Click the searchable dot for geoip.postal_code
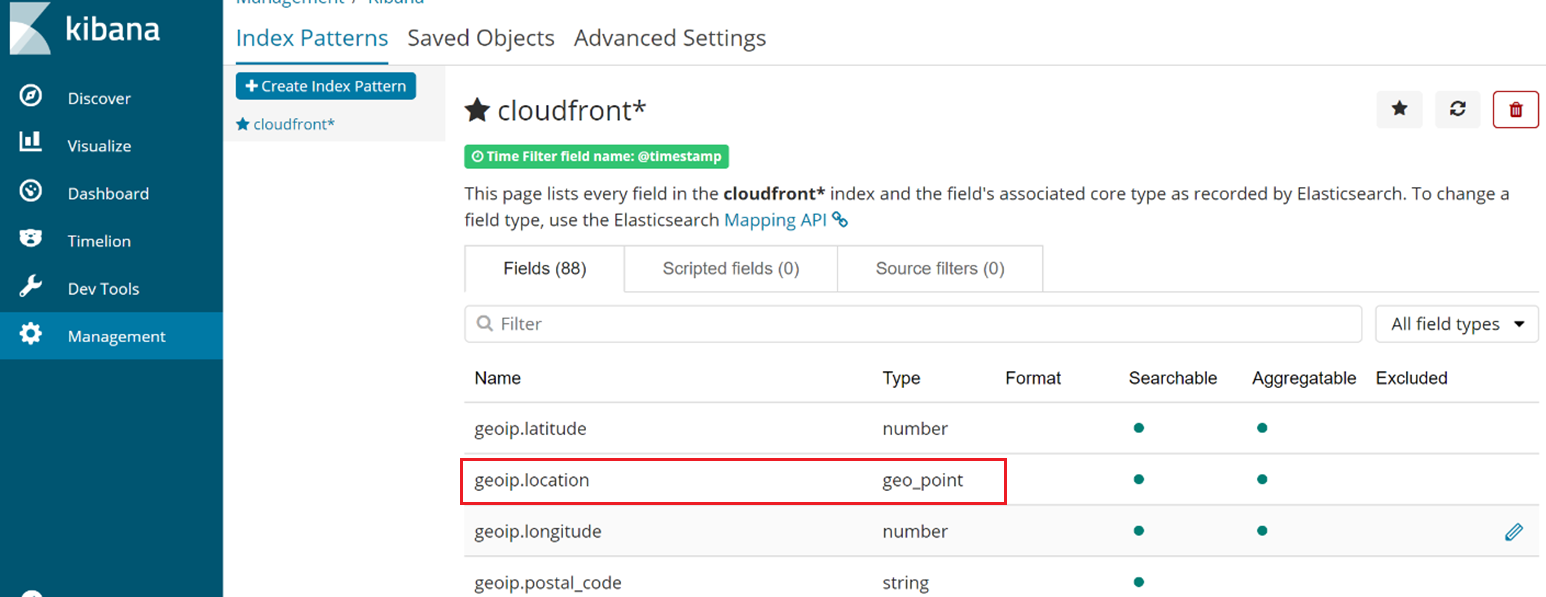Viewport: 1546px width, 597px height. [x=1138, y=582]
